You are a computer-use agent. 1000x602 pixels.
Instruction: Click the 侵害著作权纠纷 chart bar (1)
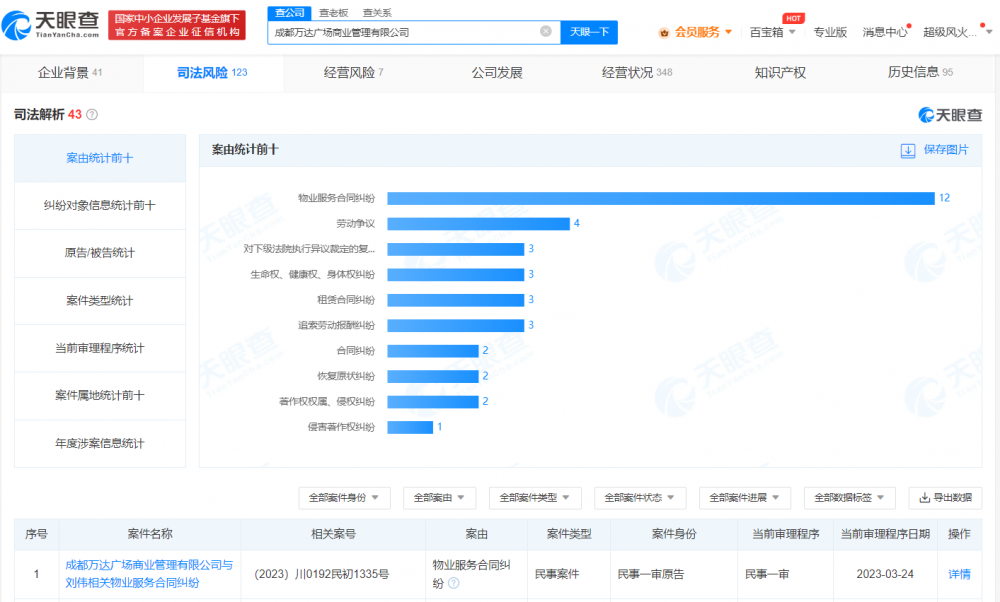coord(410,427)
